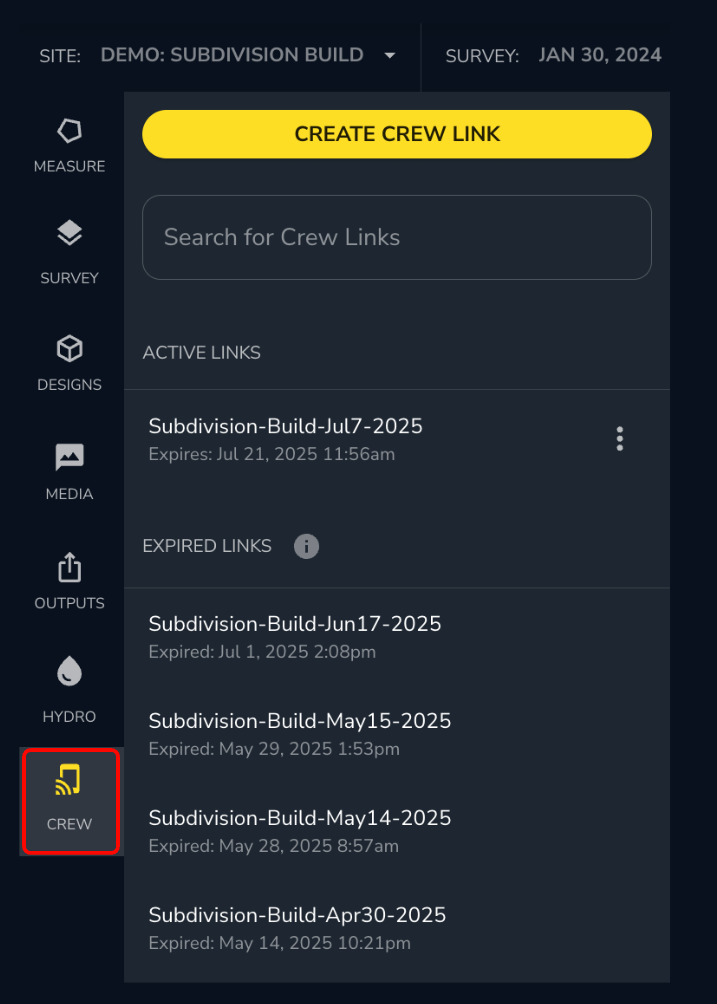Show info about Expired Links
Viewport: 717px width, 1004px height.
[x=306, y=546]
